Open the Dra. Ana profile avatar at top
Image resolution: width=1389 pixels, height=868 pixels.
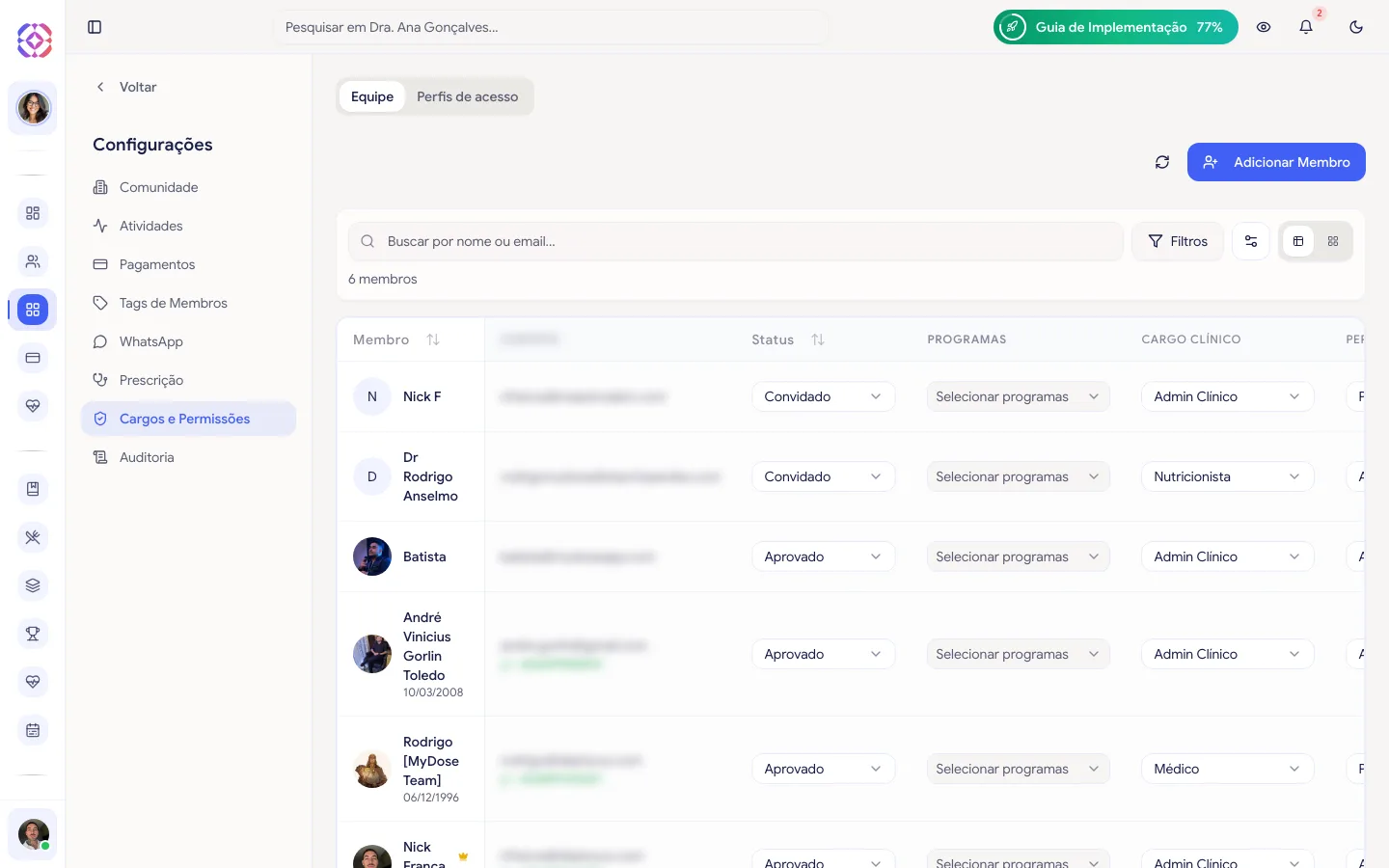point(33,108)
